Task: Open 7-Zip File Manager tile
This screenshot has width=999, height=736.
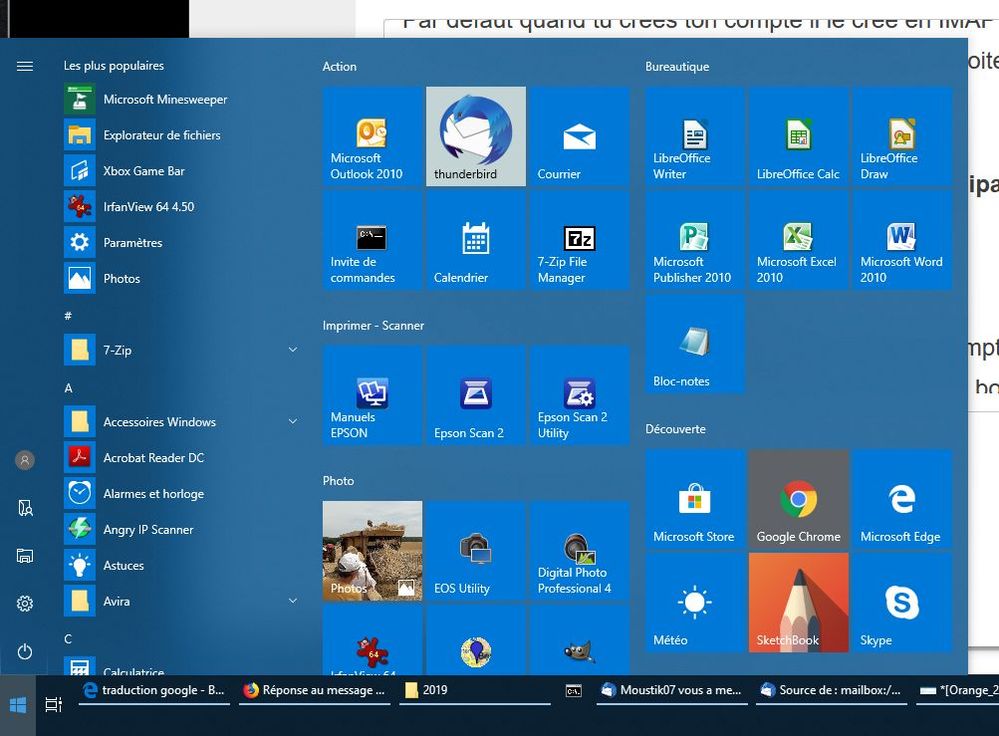Action: point(579,240)
